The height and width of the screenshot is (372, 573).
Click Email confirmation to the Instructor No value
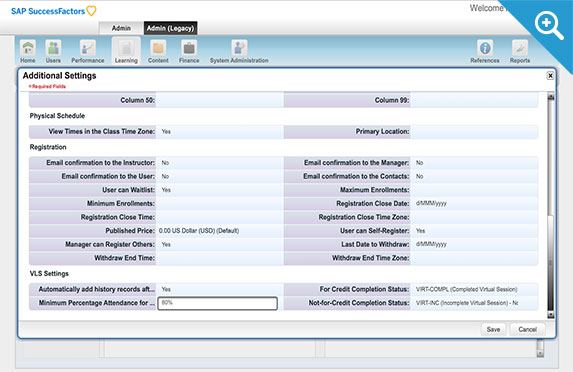pos(165,163)
